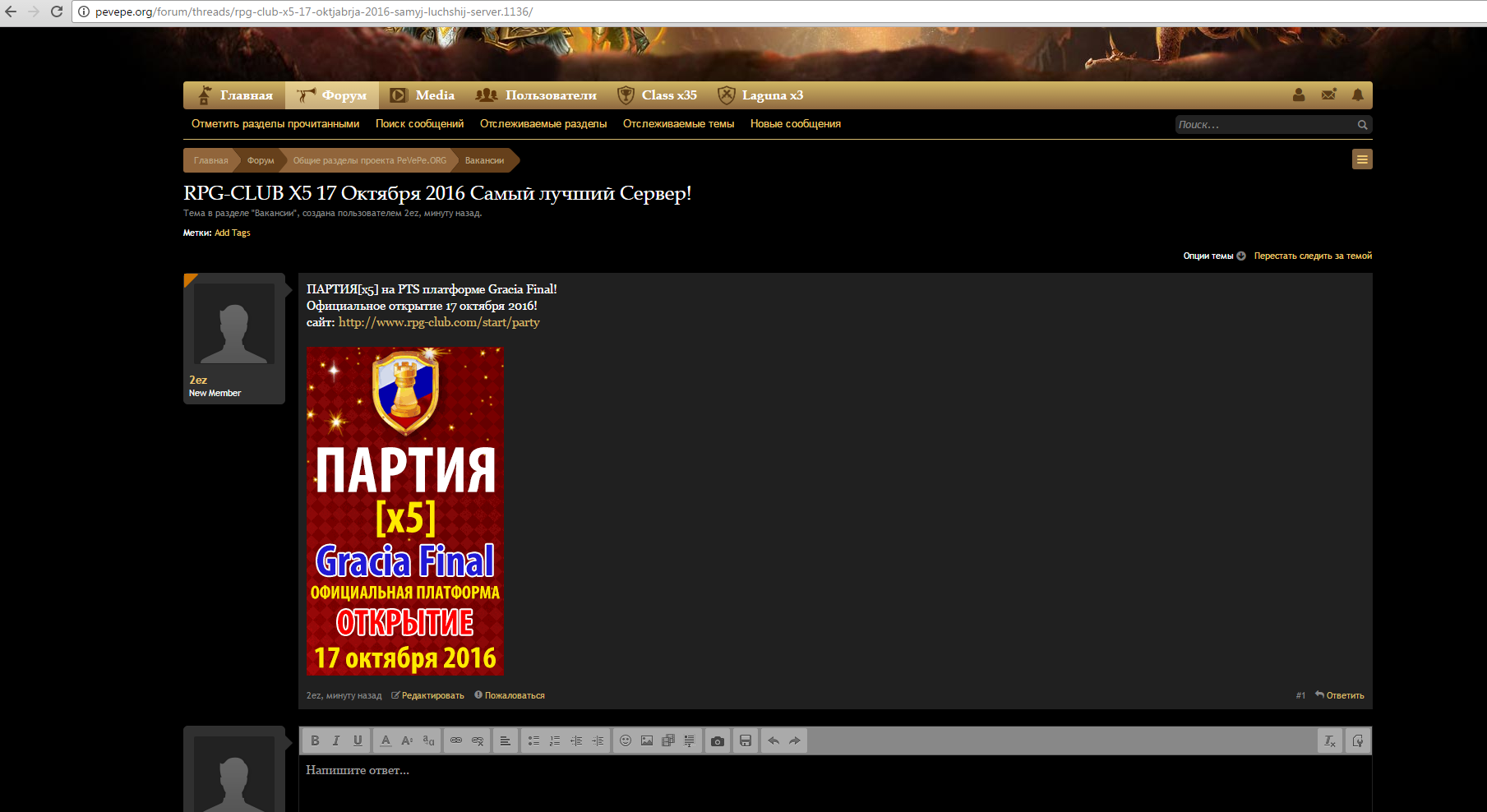Toggle BB code editor mode
Viewport: 1487px width, 812px height.
1358,740
